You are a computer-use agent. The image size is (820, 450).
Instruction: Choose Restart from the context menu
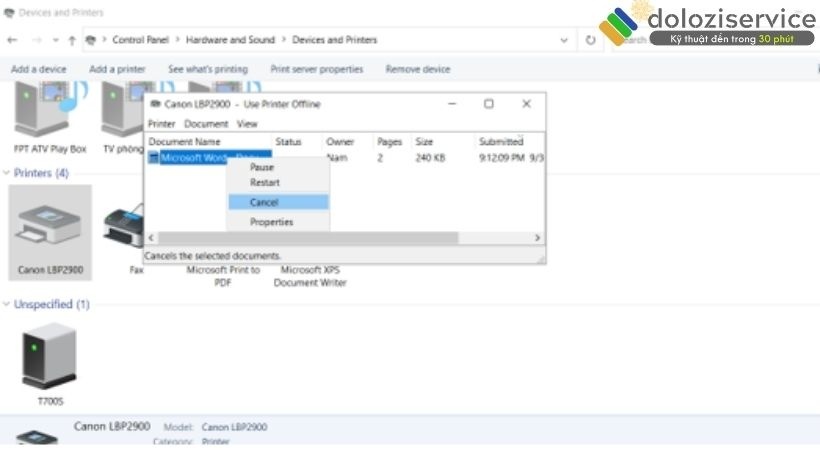[278, 183]
